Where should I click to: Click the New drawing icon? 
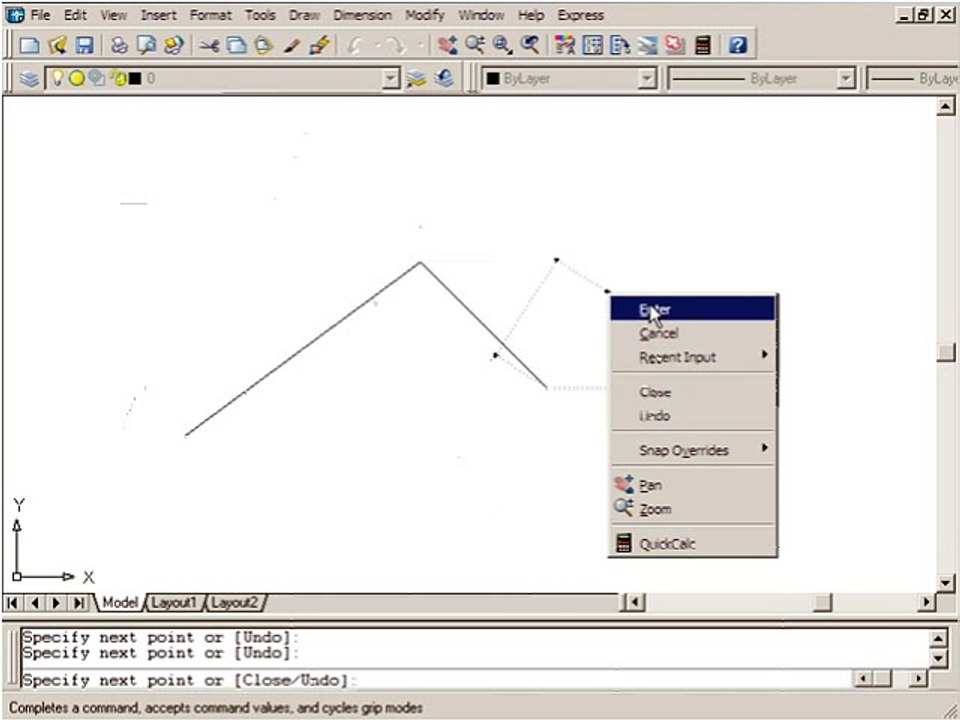29,45
